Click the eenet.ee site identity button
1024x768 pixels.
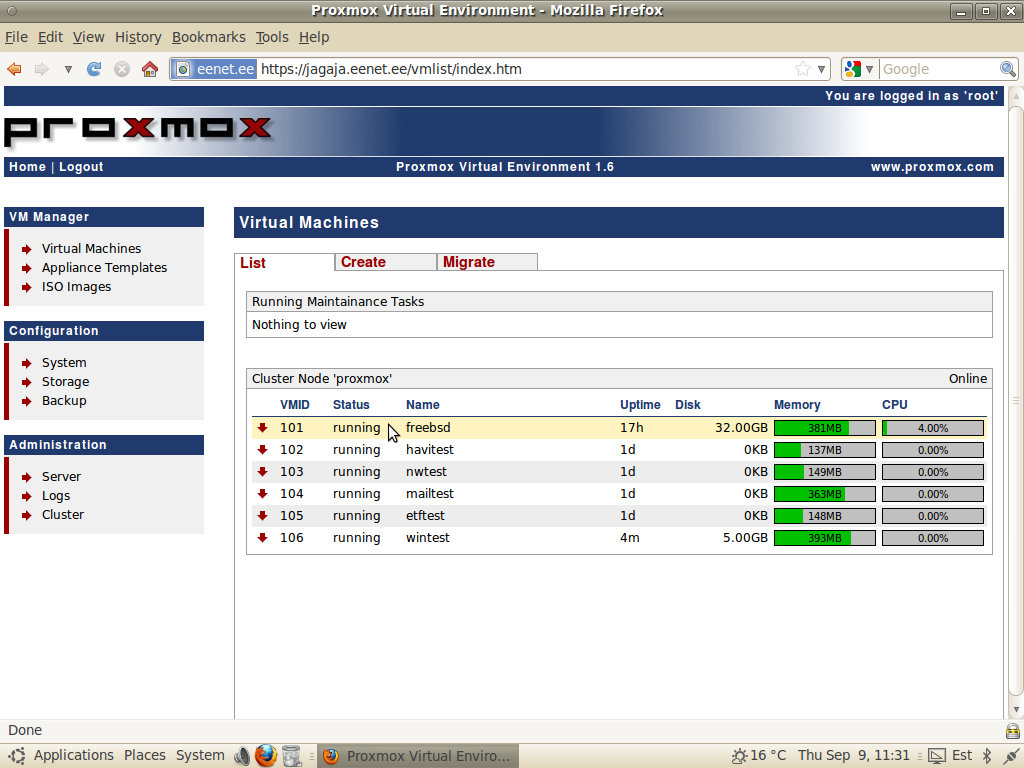(x=215, y=69)
